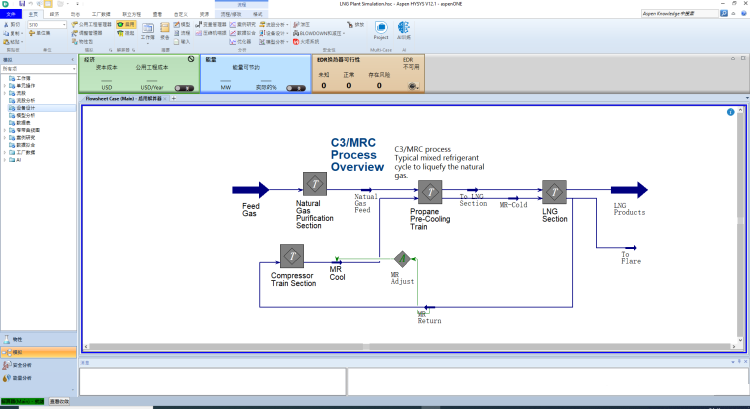Select the Propane Pre-Cooling Train block
Screen dimensions: 750x409
click(430, 192)
